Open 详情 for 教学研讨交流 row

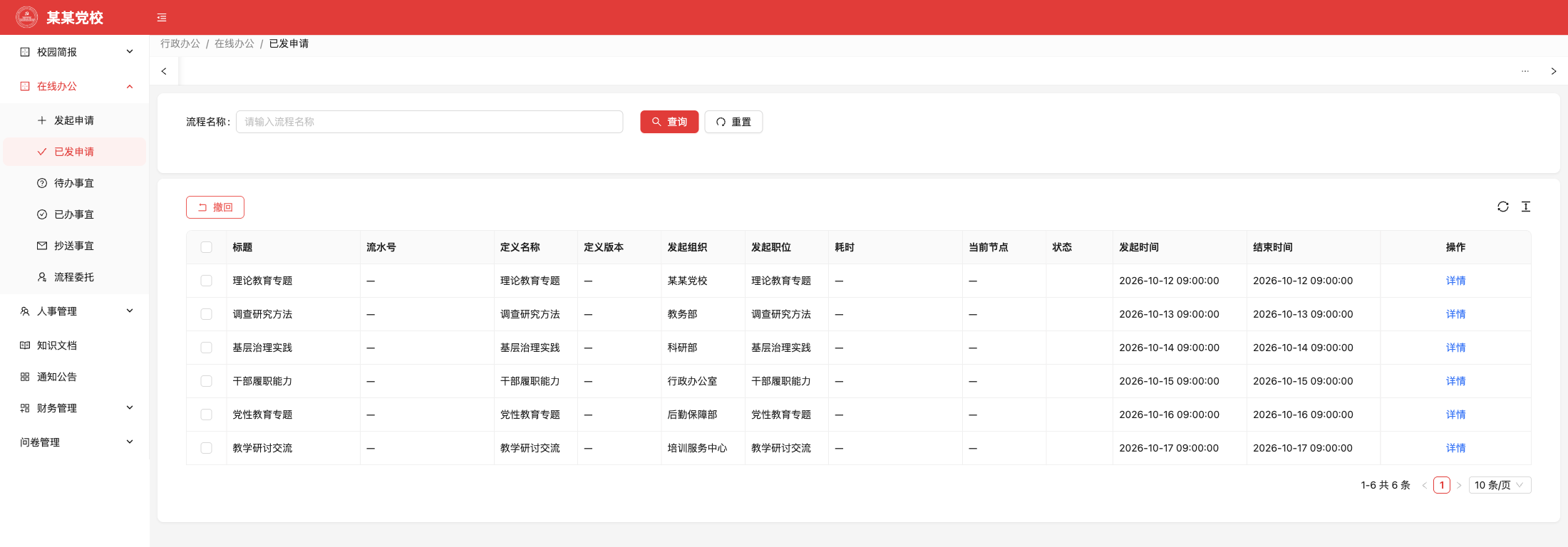tap(1455, 448)
